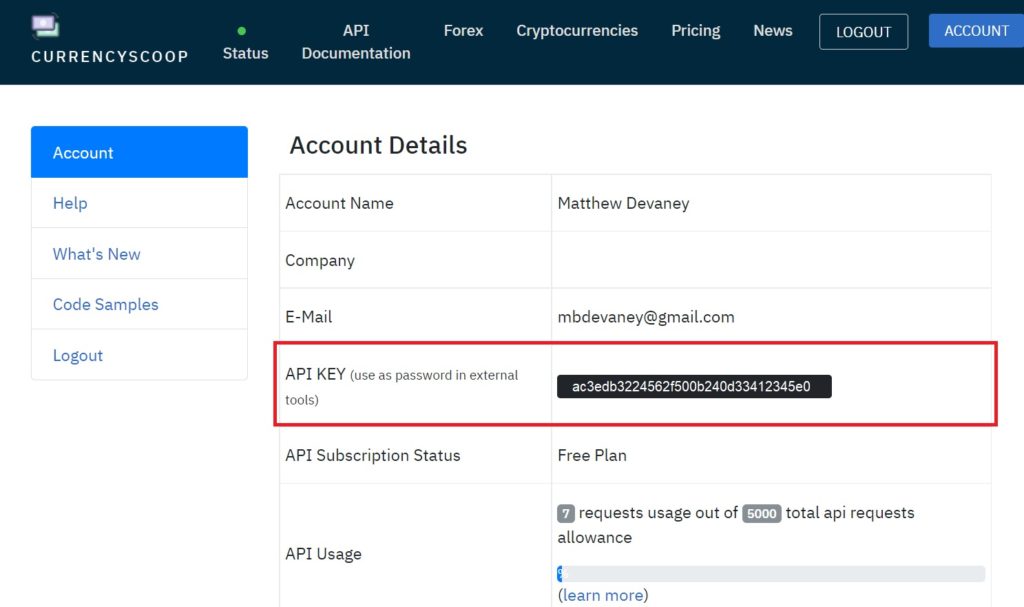The image size is (1024, 607).
Task: Go to the Forex page
Action: 463,31
